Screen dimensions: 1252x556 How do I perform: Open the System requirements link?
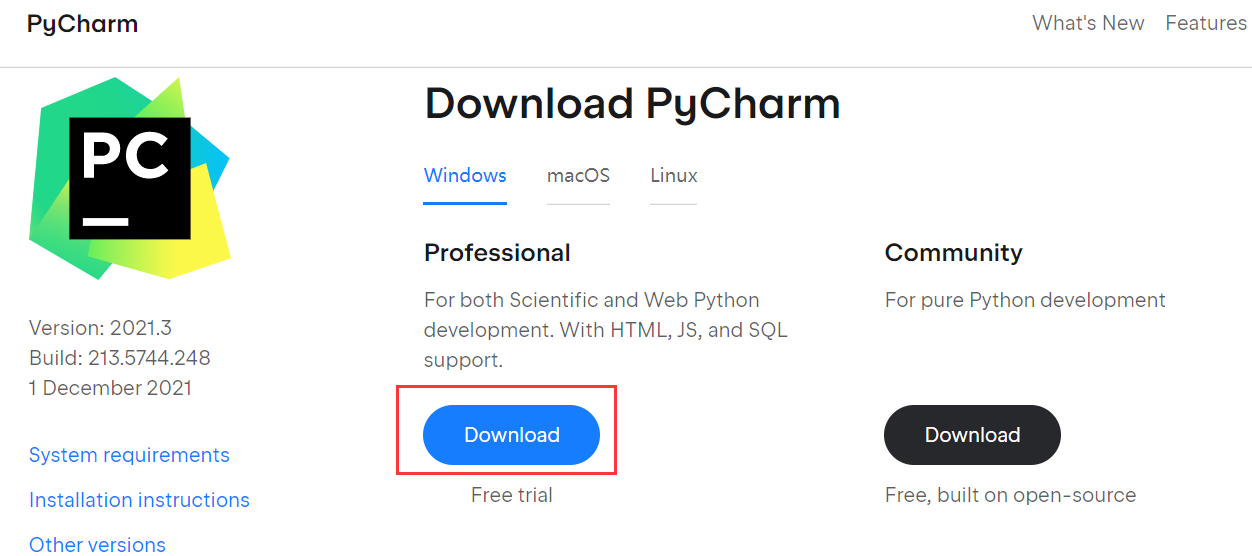coord(129,455)
